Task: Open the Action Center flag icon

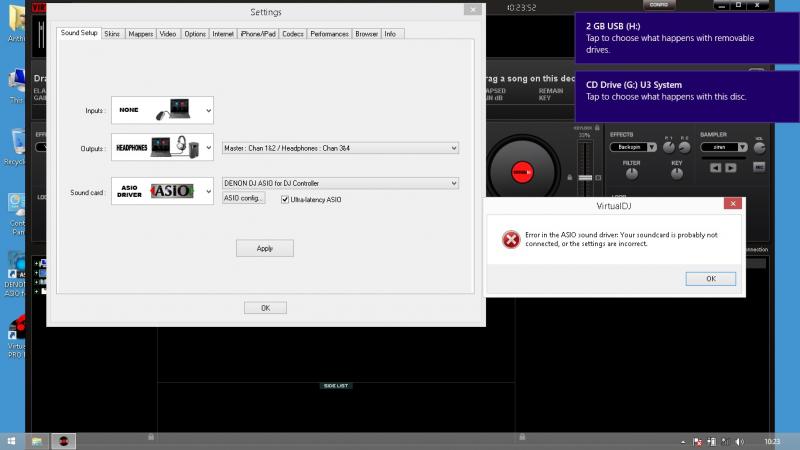Action: pyautogui.click(x=697, y=442)
